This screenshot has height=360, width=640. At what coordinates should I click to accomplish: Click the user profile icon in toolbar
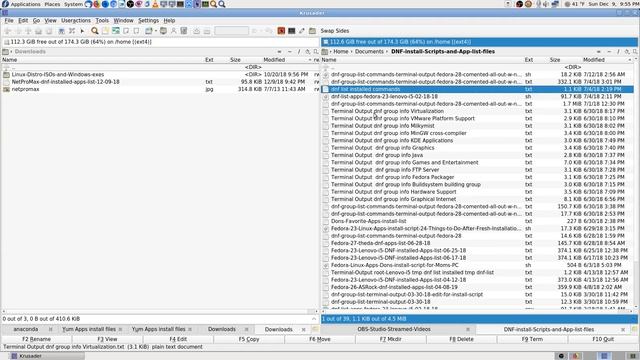click(173, 31)
